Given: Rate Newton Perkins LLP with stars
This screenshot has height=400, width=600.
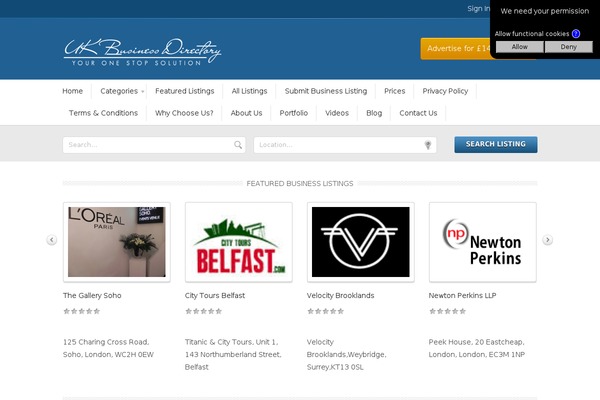Looking at the screenshot, I should coord(447,311).
